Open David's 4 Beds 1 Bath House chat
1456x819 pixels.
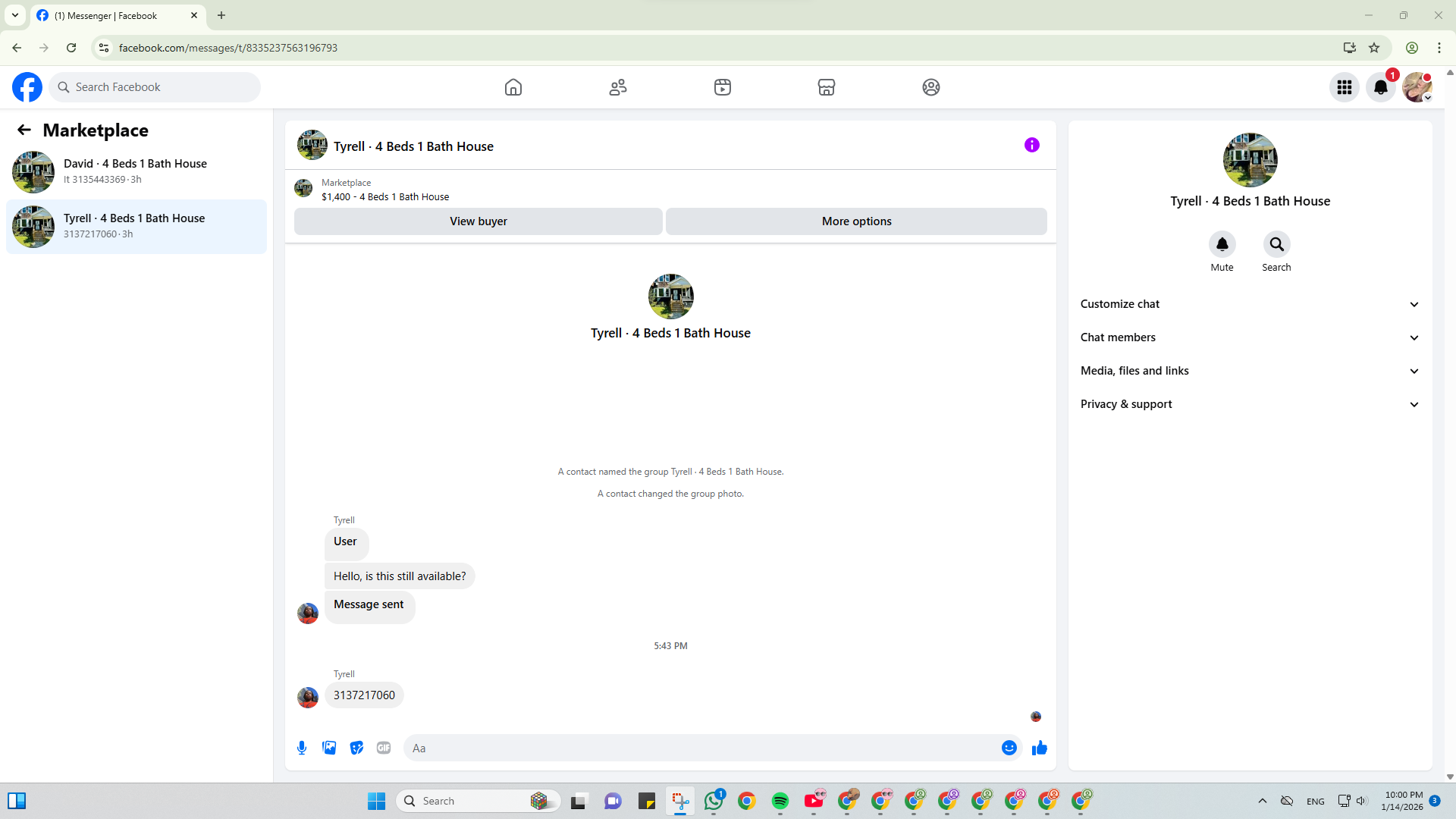point(136,171)
